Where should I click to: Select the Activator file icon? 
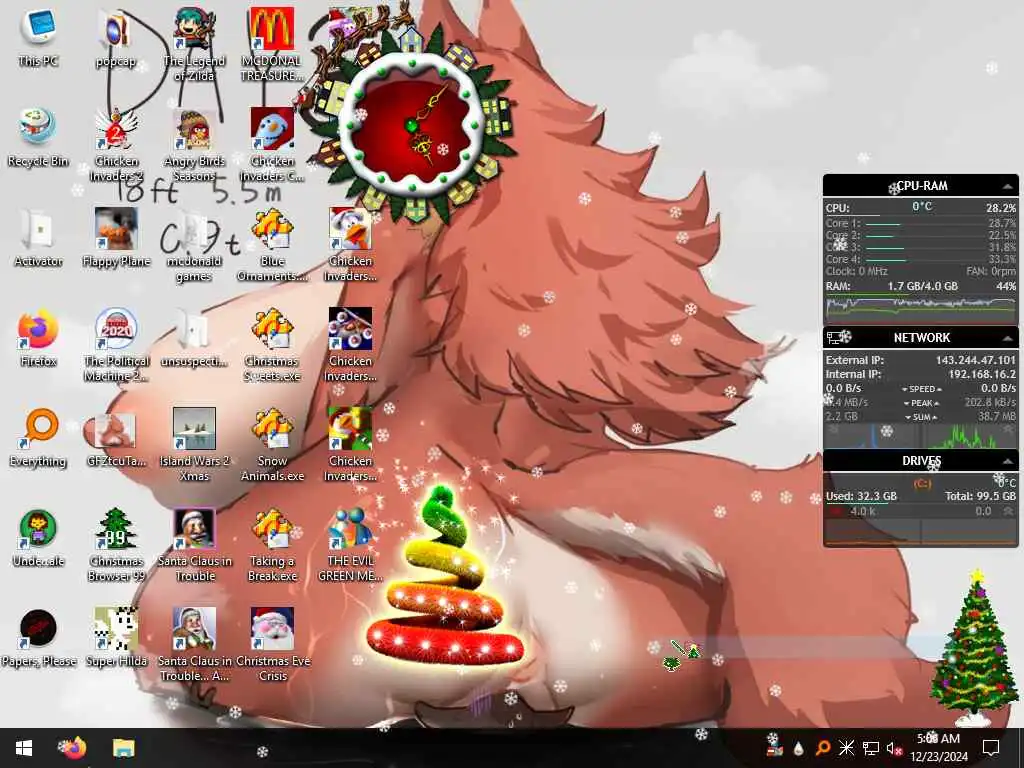(x=38, y=238)
